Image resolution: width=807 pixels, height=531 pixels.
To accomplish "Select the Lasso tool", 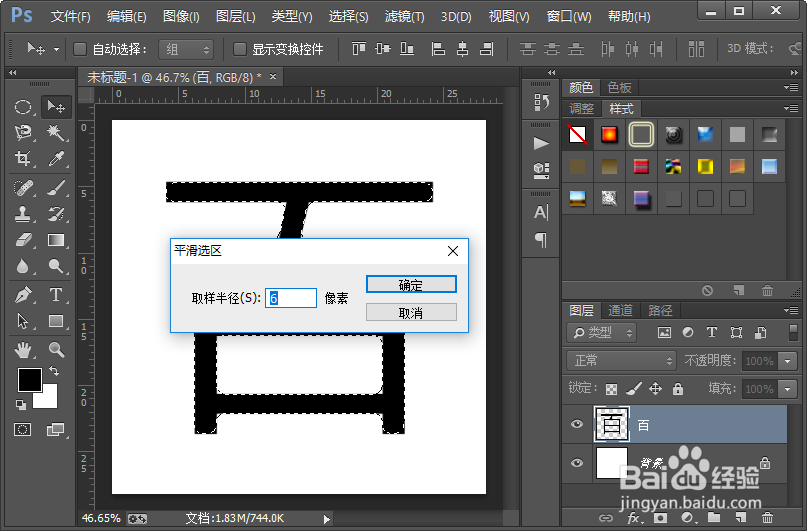I will [23, 133].
